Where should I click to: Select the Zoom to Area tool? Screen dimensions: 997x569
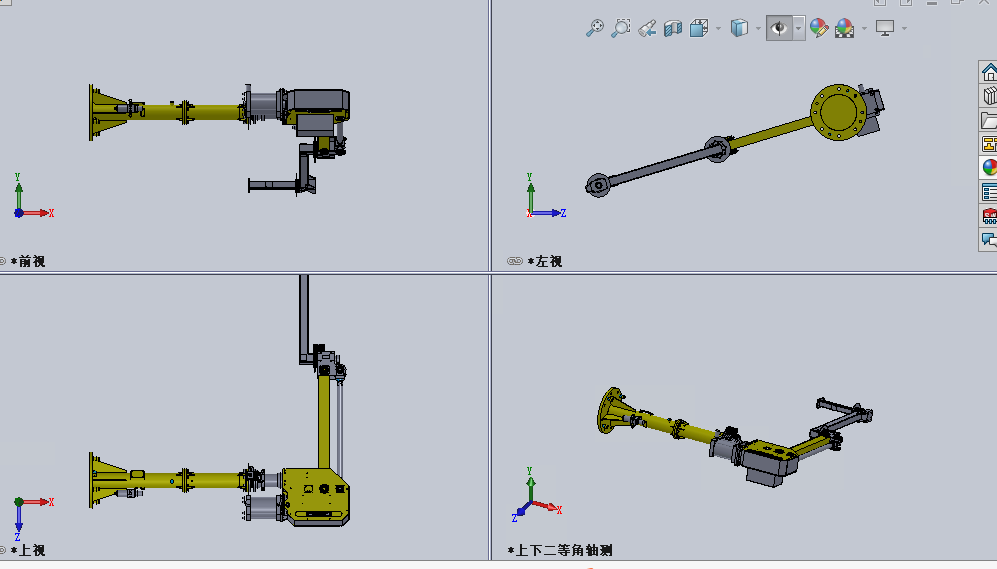pos(621,28)
